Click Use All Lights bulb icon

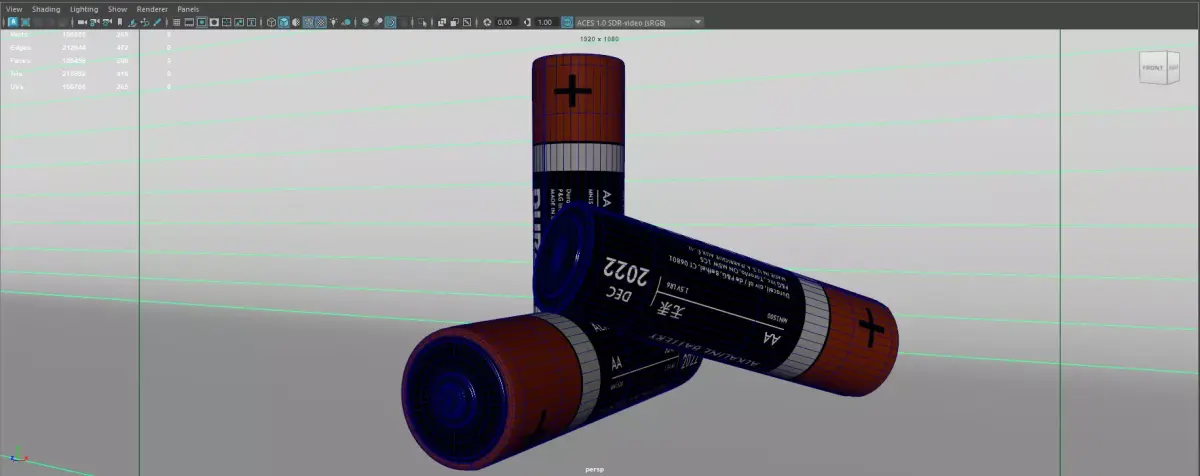pos(333,22)
